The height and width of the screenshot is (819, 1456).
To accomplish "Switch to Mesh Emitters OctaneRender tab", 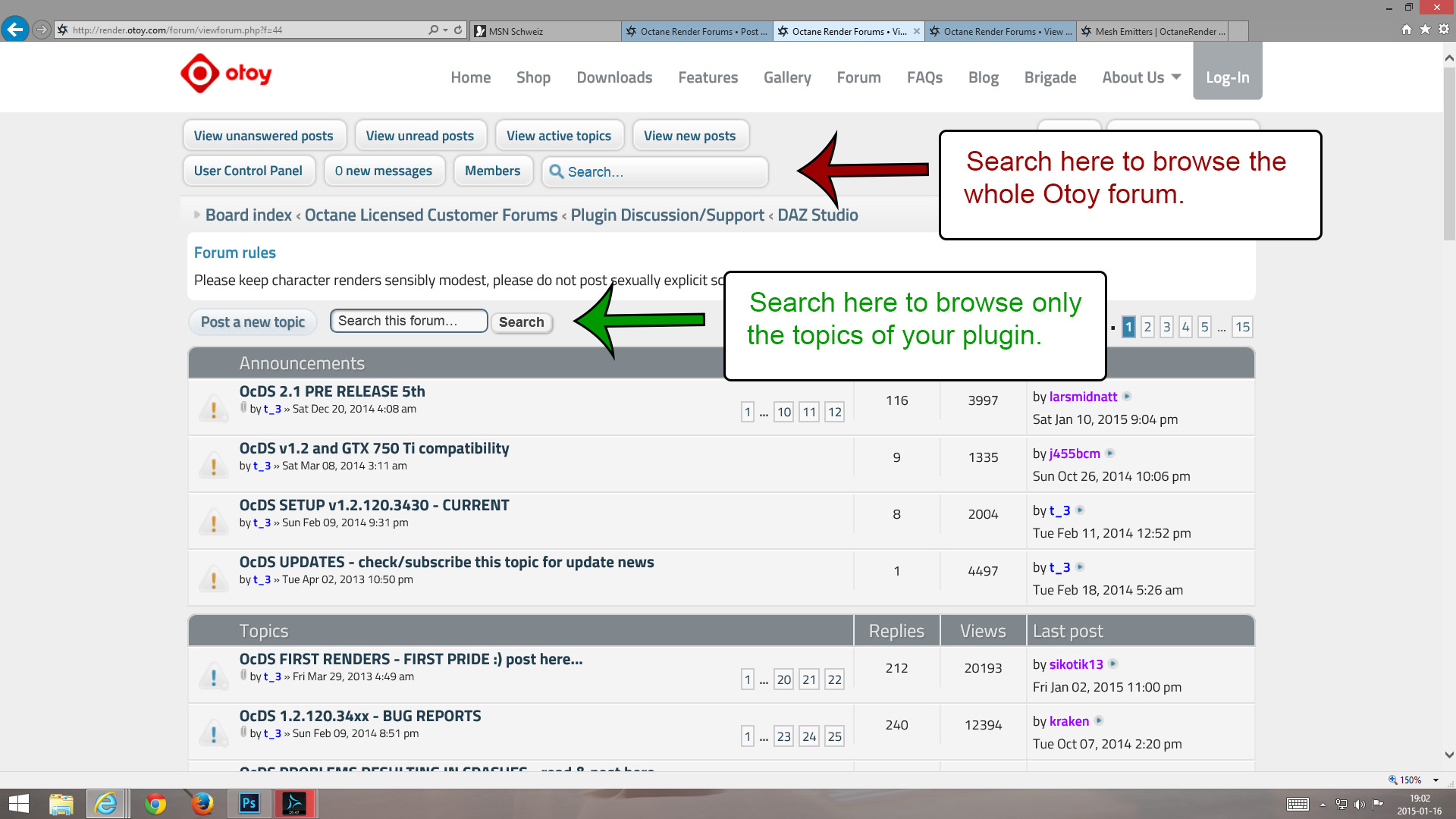I will point(1159,31).
